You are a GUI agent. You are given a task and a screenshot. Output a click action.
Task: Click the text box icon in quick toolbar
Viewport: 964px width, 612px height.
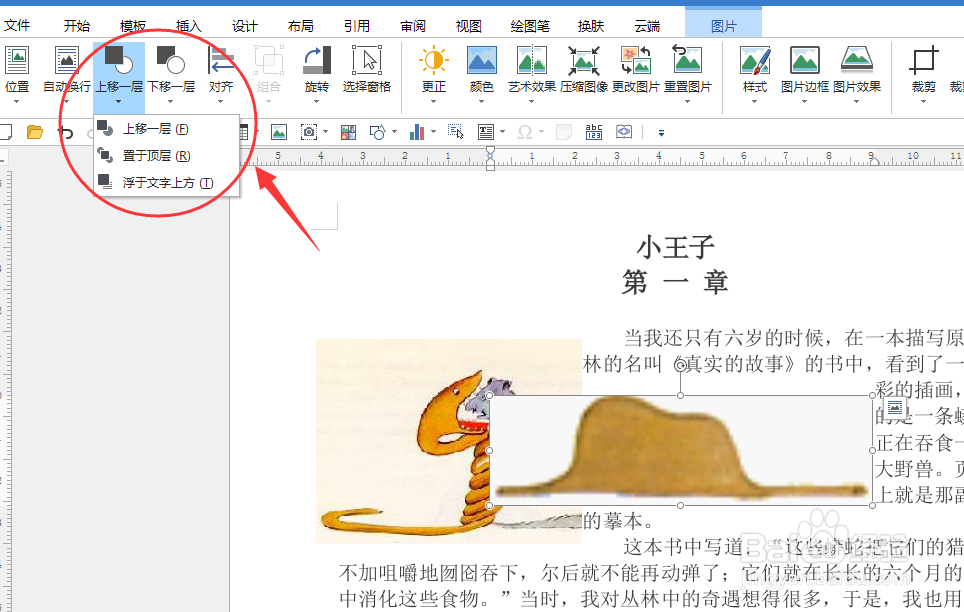click(x=486, y=132)
